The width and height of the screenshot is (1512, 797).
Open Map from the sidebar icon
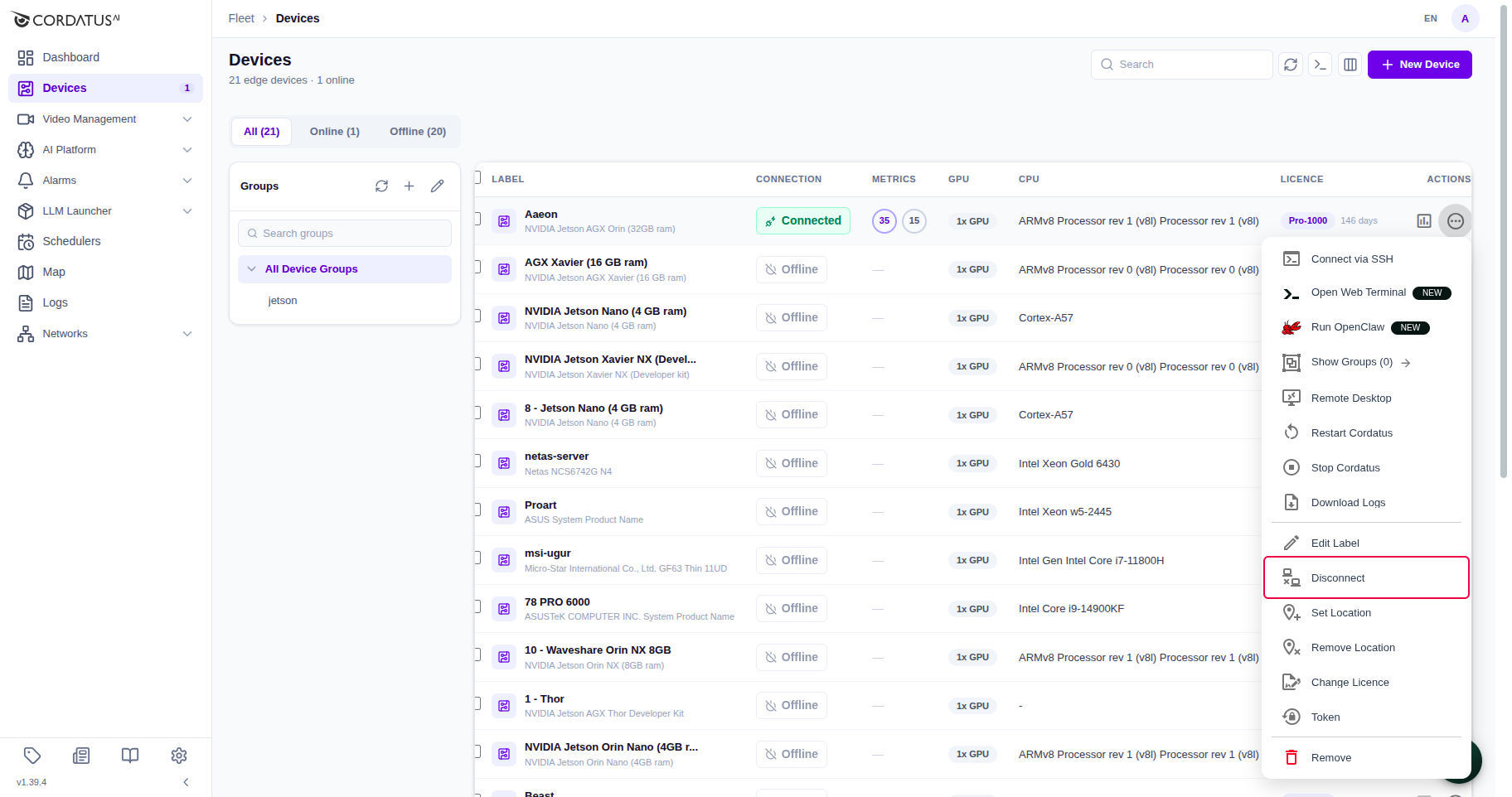(26, 272)
